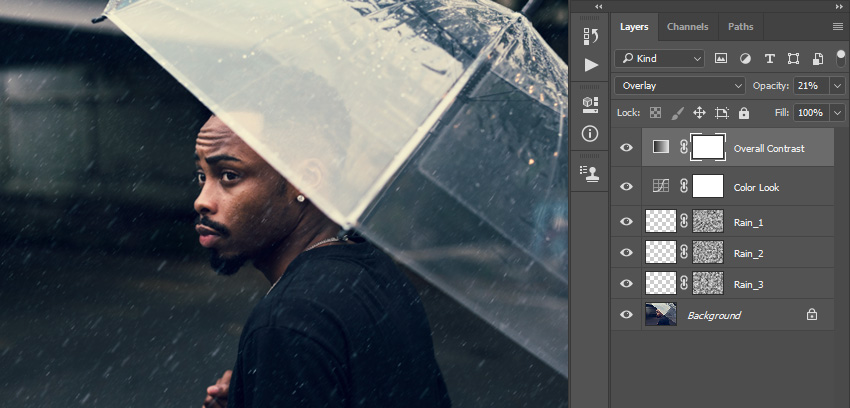Image resolution: width=850 pixels, height=408 pixels.
Task: Open the Actions panel play icon
Action: (591, 65)
